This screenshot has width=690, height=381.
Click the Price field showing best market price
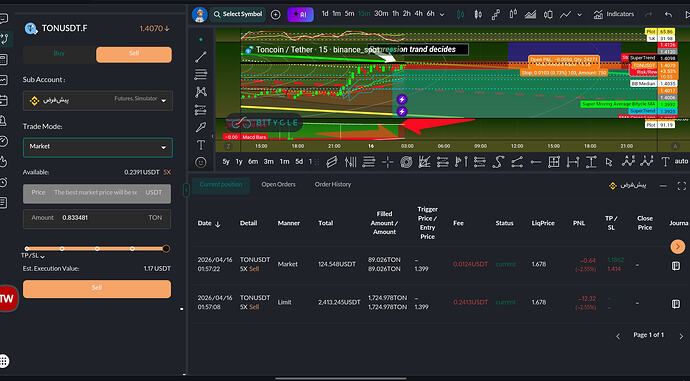click(x=97, y=194)
